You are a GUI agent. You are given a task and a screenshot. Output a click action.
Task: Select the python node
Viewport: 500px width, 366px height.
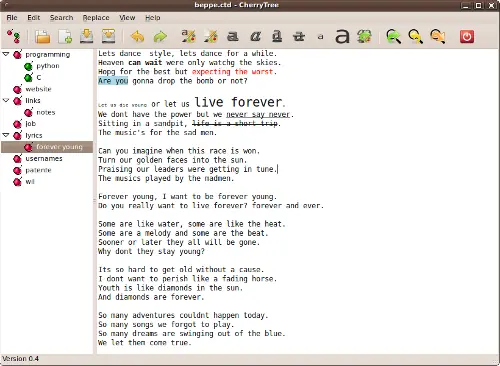48,66
